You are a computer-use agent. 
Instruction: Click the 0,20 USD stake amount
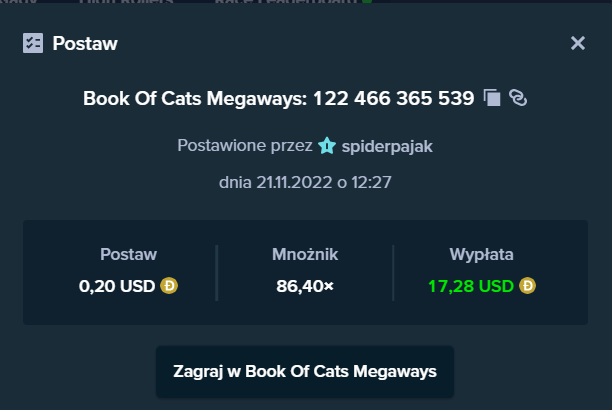pyautogui.click(x=117, y=286)
